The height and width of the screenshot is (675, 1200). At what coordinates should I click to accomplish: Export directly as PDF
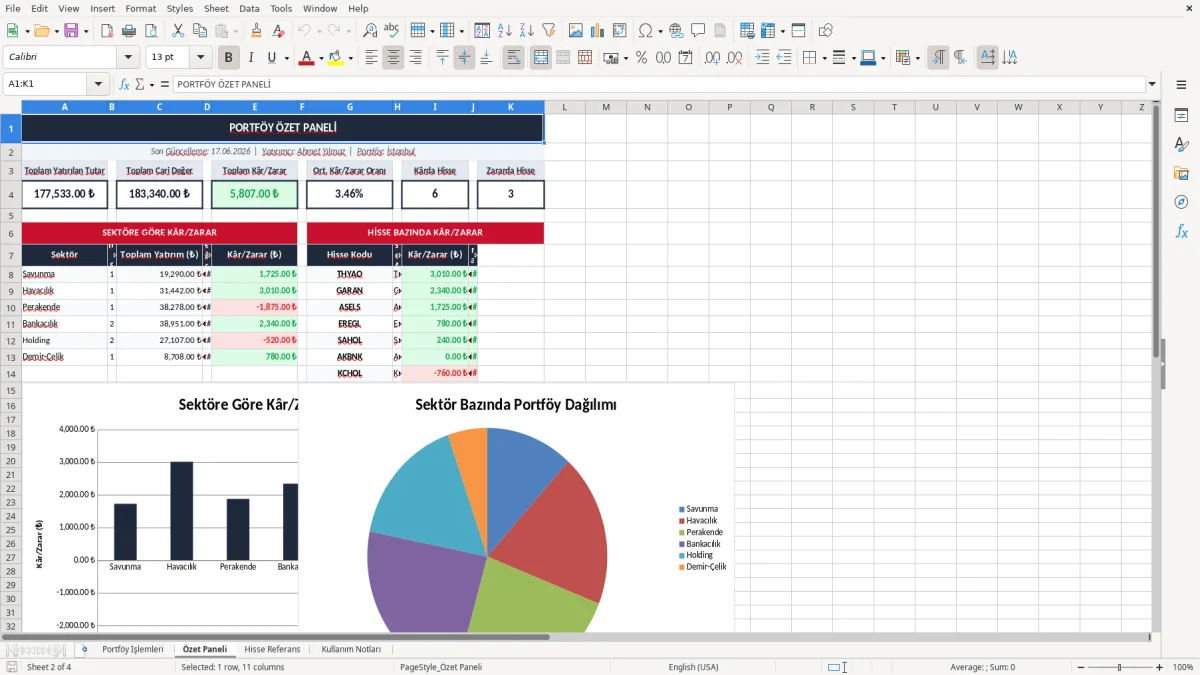107,31
